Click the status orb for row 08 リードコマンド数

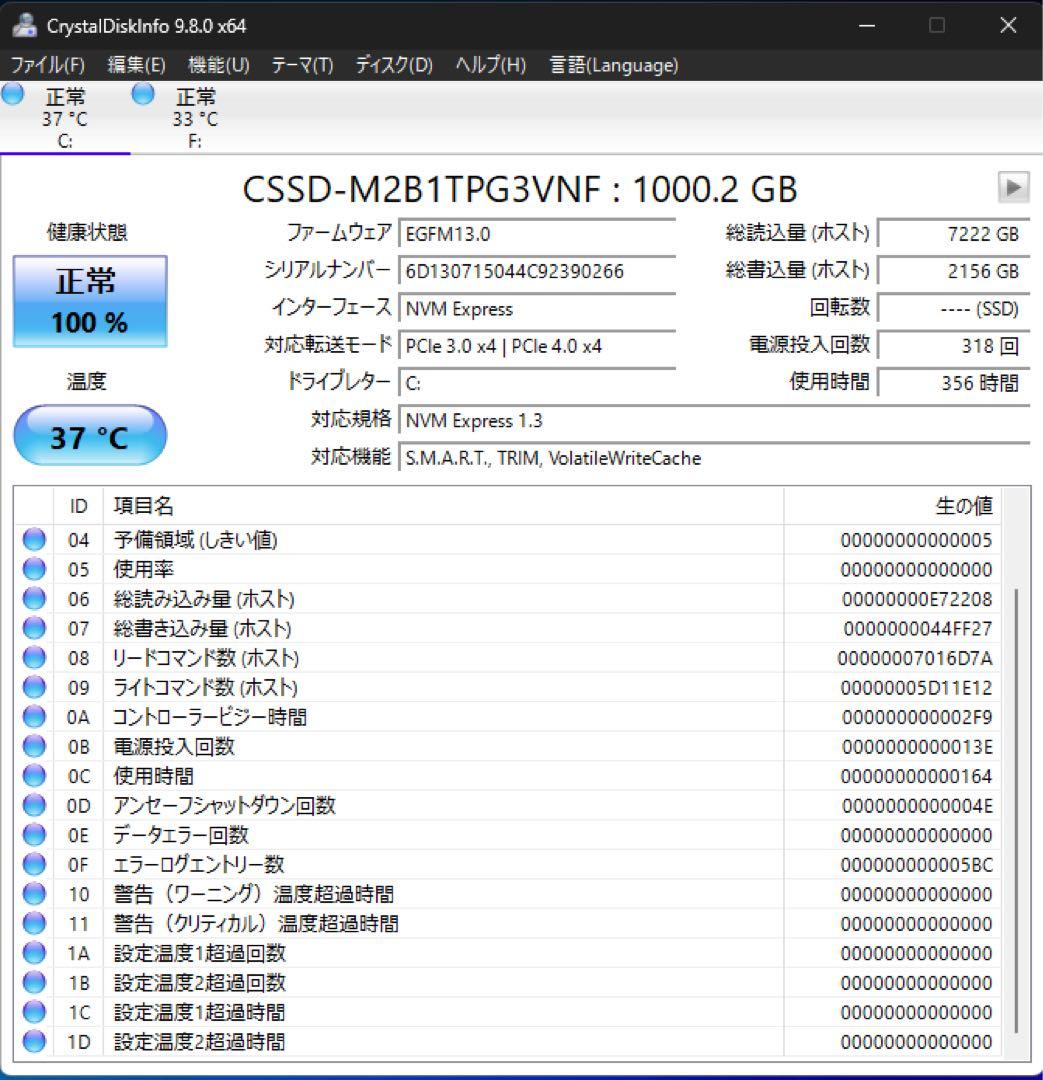[x=34, y=658]
